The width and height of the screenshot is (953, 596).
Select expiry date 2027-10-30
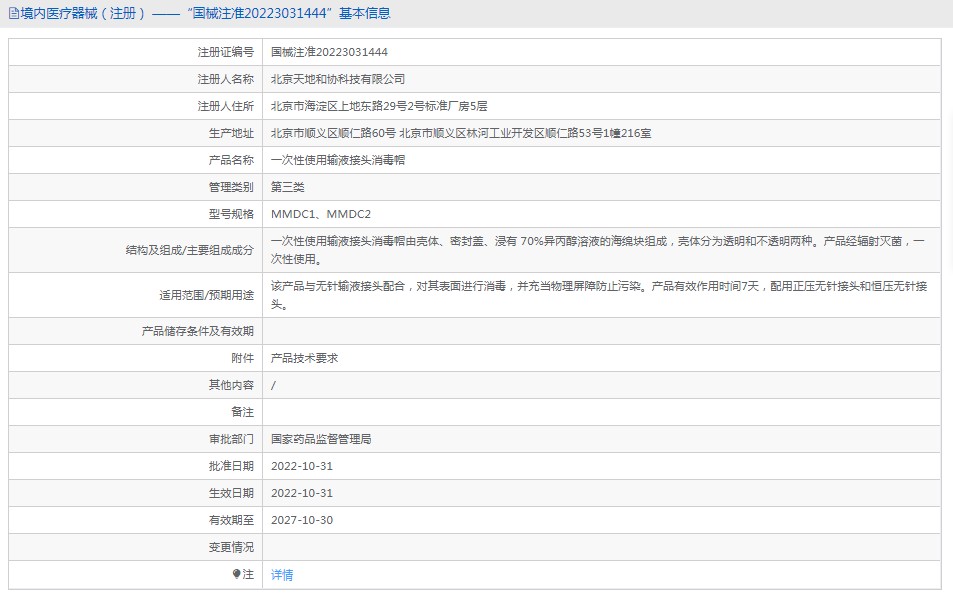coord(301,520)
